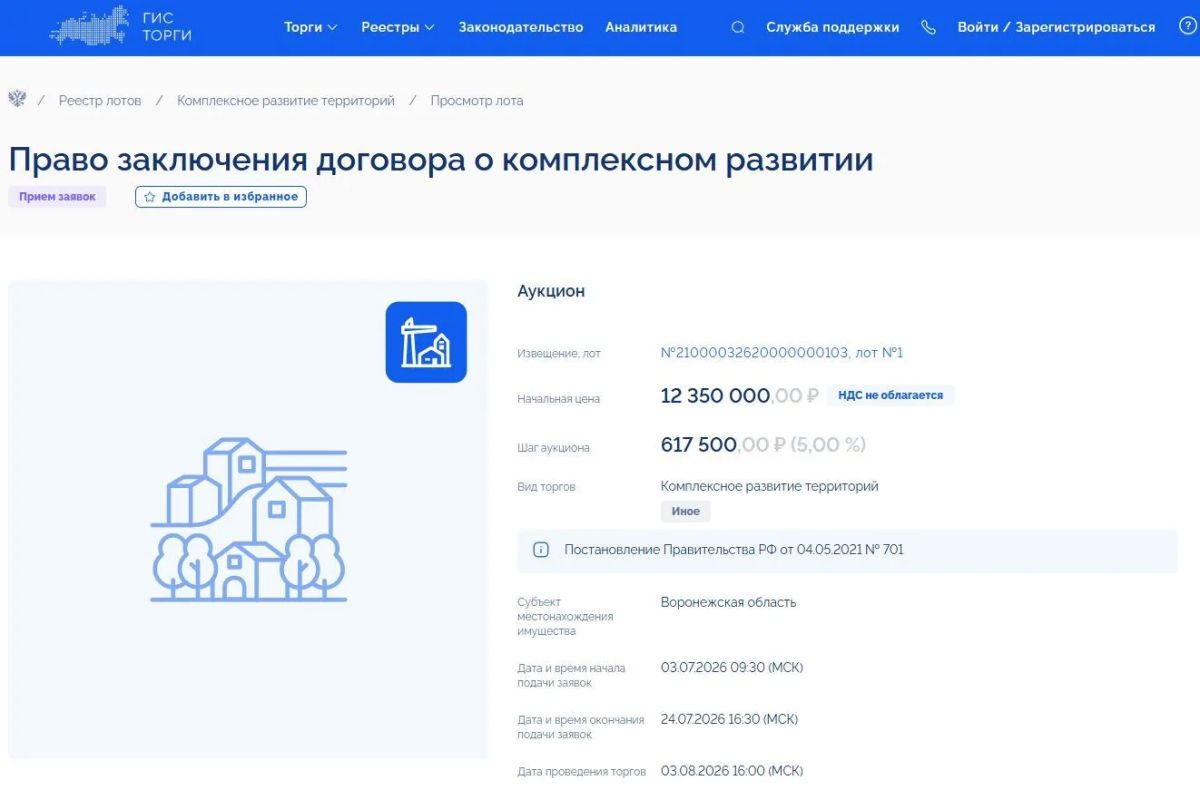Click the Прием заявок status badge
The image size is (1200, 790).
(57, 197)
